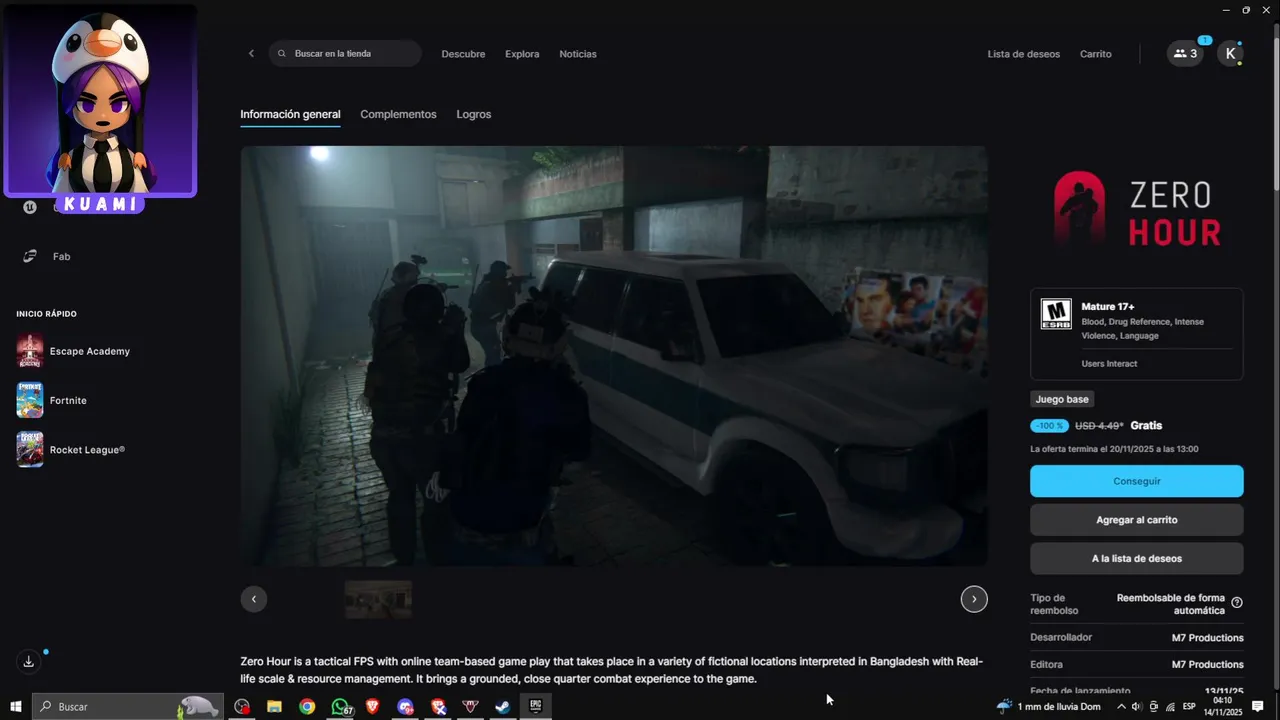This screenshot has width=1280, height=720.
Task: Open the downloads icon in sidebar
Action: click(x=29, y=661)
